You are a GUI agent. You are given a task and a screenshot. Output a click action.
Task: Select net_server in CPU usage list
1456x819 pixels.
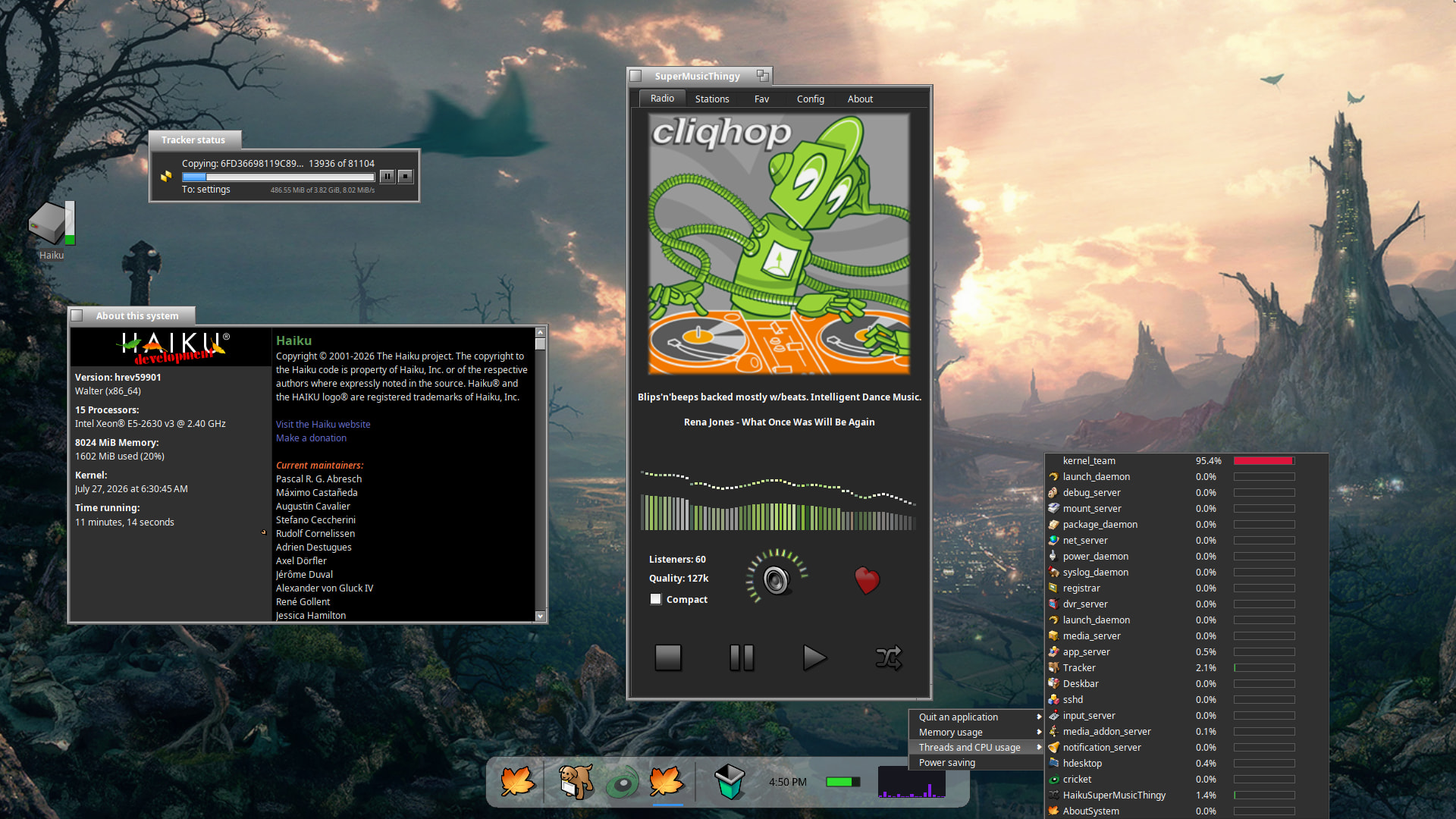[1186, 541]
